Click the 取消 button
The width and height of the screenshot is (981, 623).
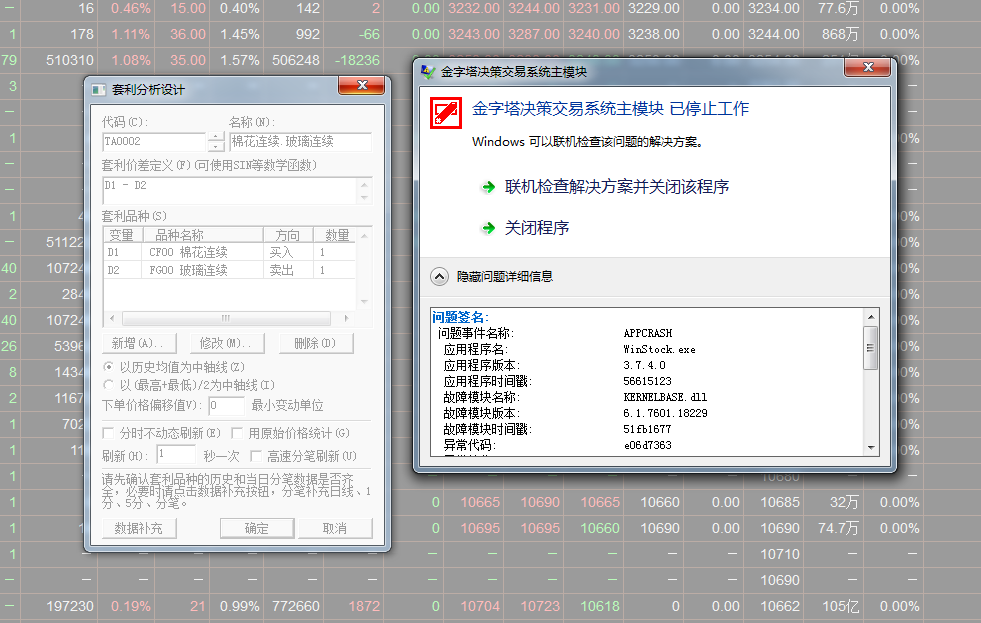coord(335,529)
